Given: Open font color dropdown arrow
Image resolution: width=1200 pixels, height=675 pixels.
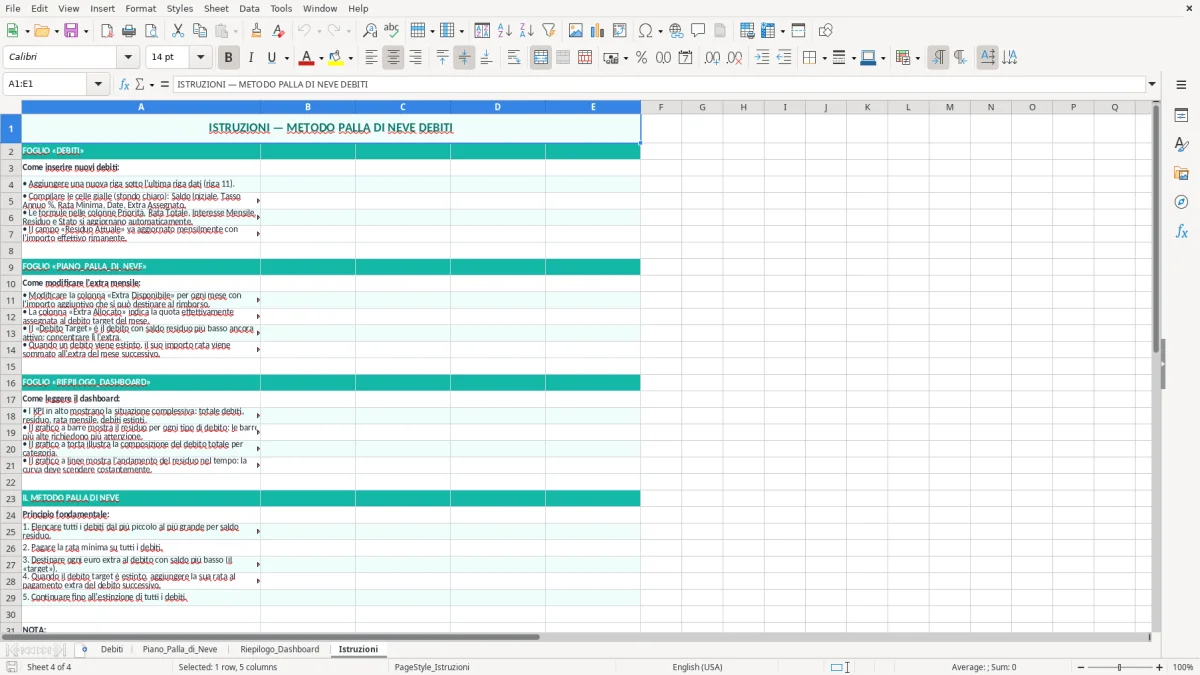Looking at the screenshot, I should (320, 58).
